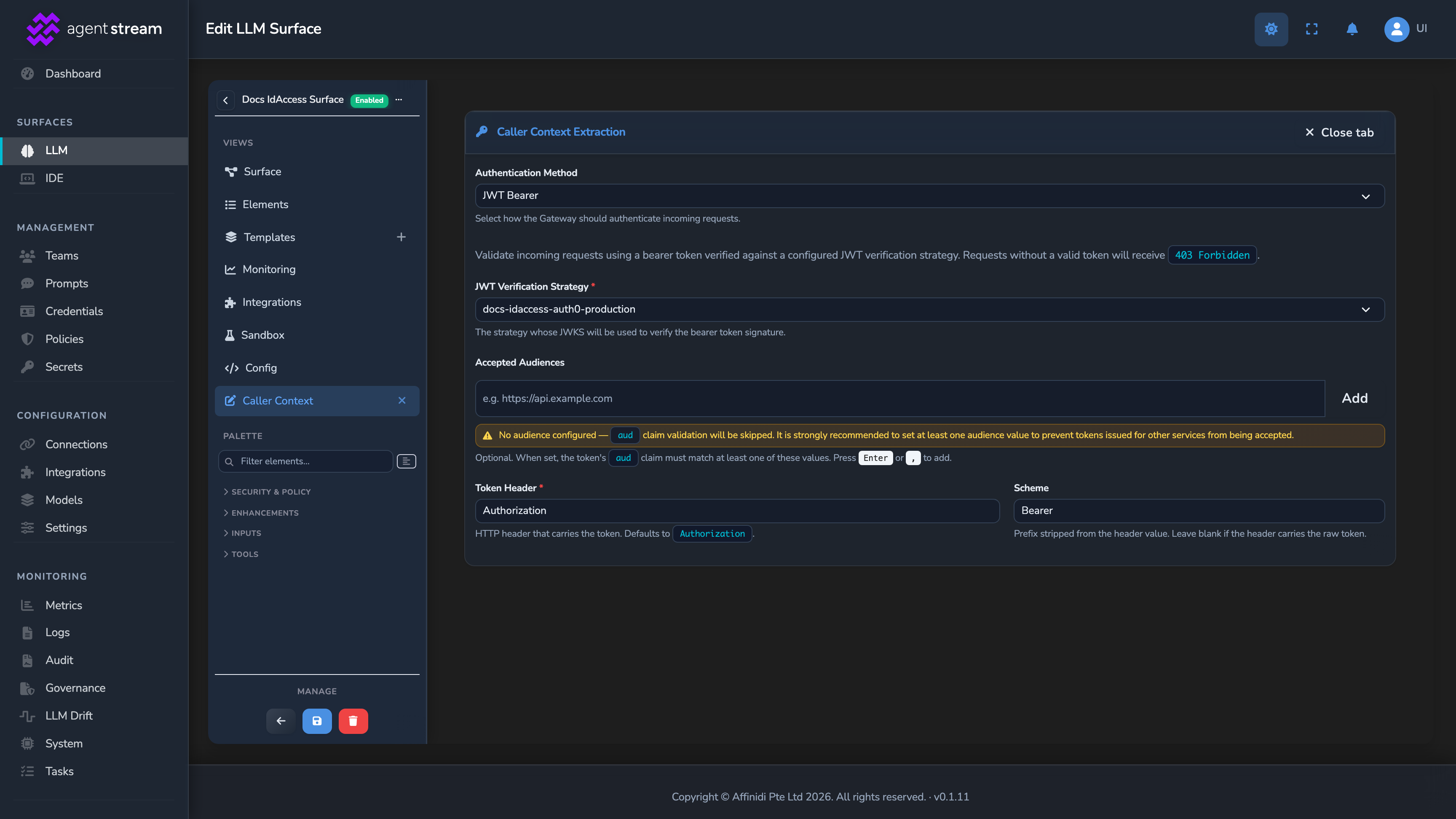This screenshot has height=819, width=1456.
Task: Toggle the palette layout icon next to the filter
Action: (407, 461)
